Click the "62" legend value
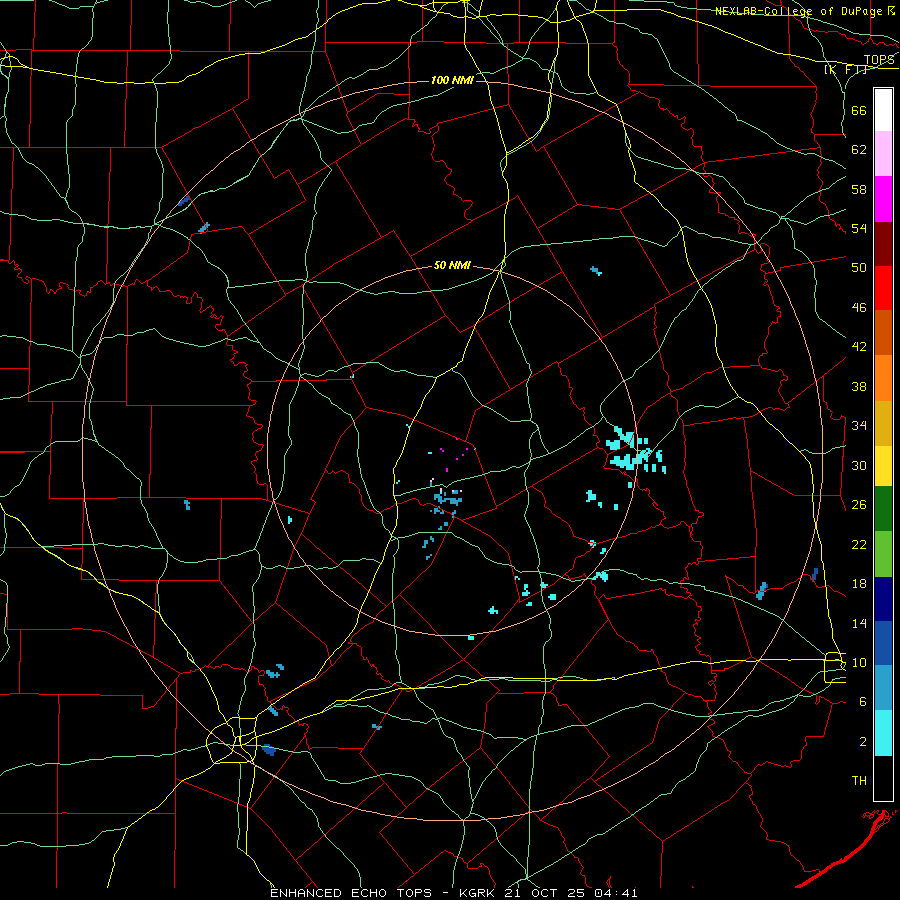 tap(859, 150)
